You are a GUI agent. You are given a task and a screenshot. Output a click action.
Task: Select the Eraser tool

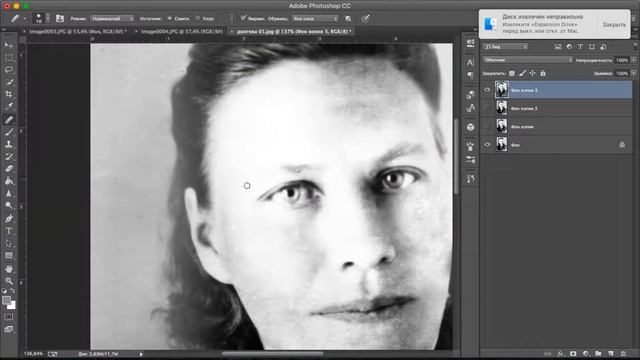(x=9, y=169)
